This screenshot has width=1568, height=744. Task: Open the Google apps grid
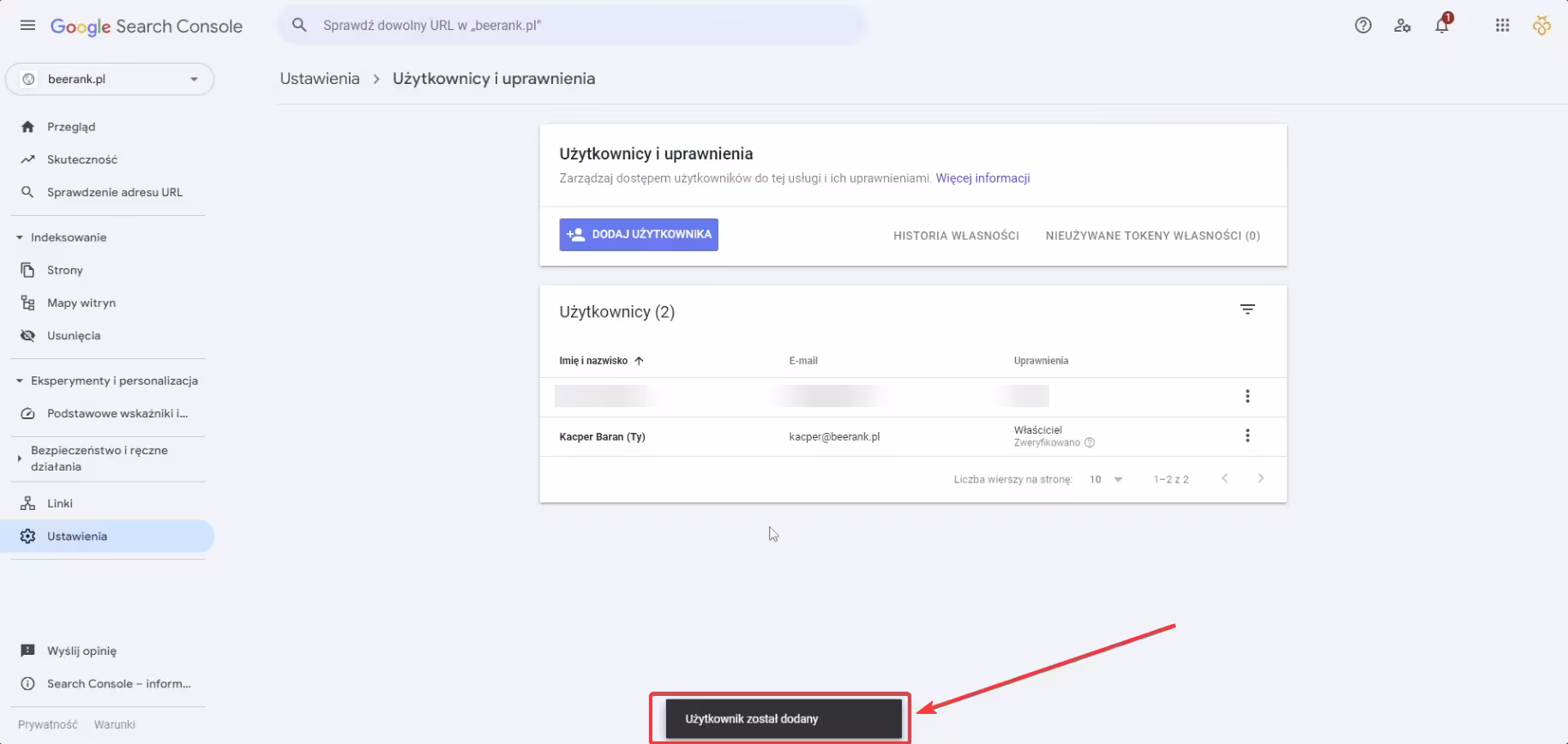[1502, 26]
